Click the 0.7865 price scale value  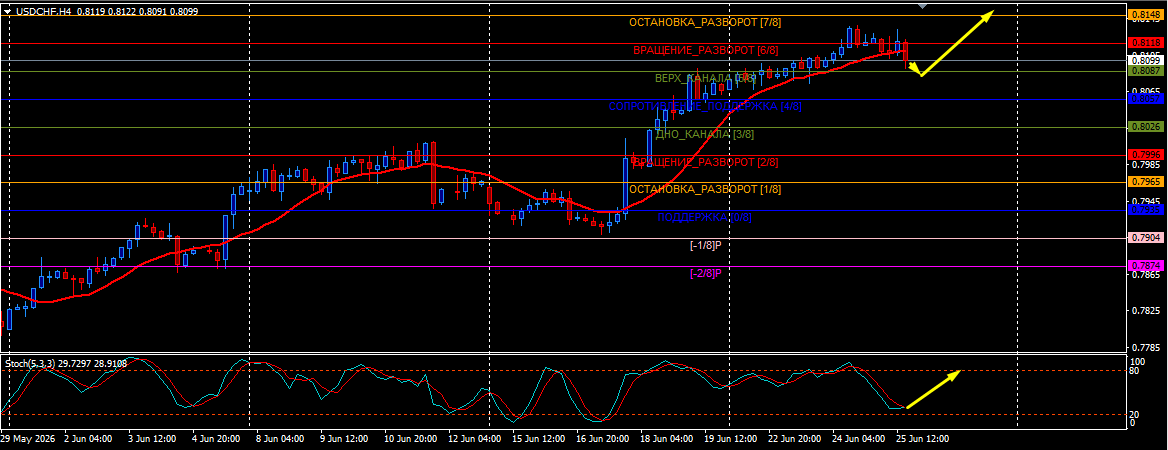[1146, 275]
